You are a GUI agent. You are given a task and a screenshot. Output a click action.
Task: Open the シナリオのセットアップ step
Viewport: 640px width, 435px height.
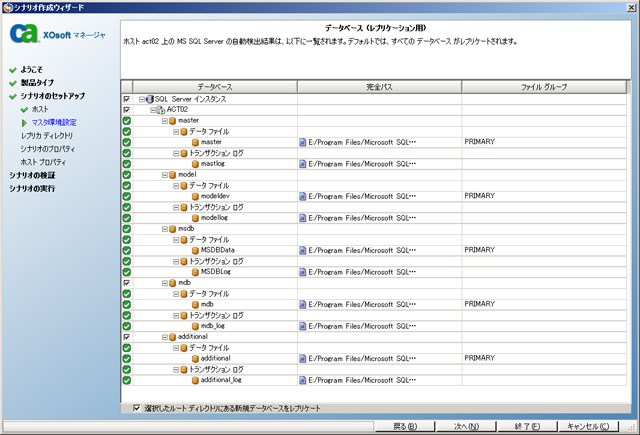pos(53,96)
